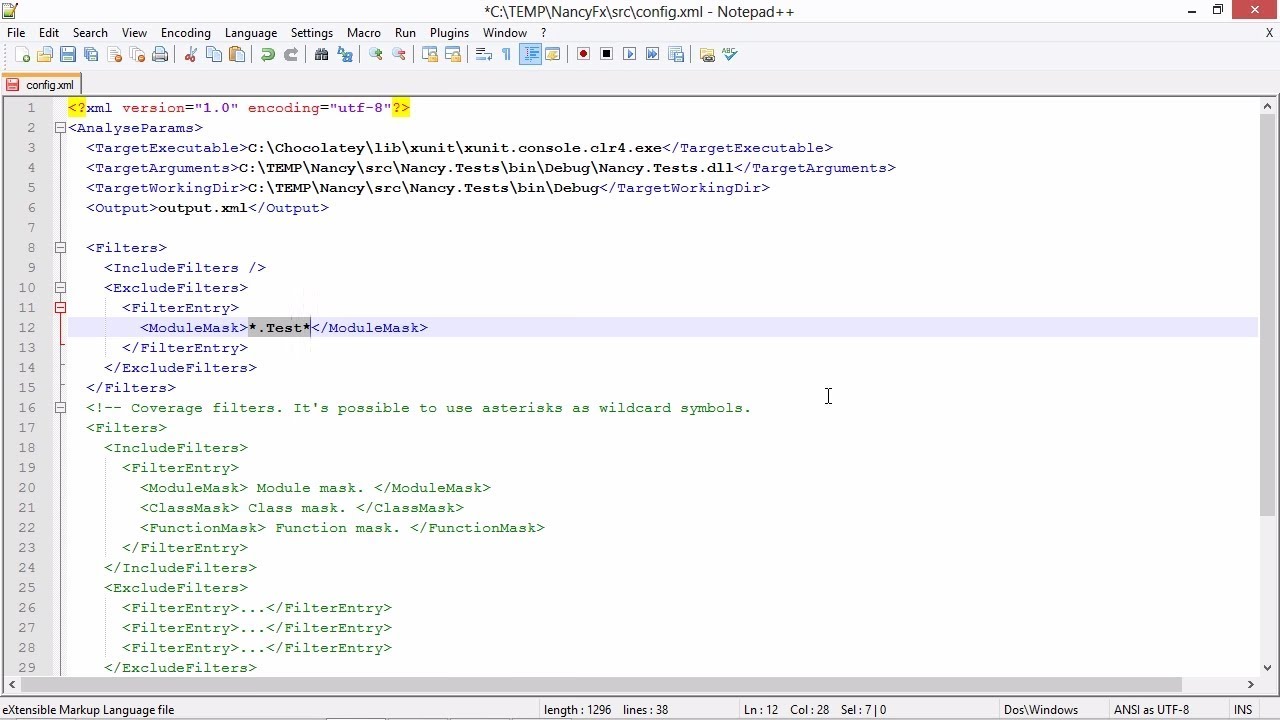
Task: Zoom out using magnifier minus icon
Action: (x=399, y=55)
